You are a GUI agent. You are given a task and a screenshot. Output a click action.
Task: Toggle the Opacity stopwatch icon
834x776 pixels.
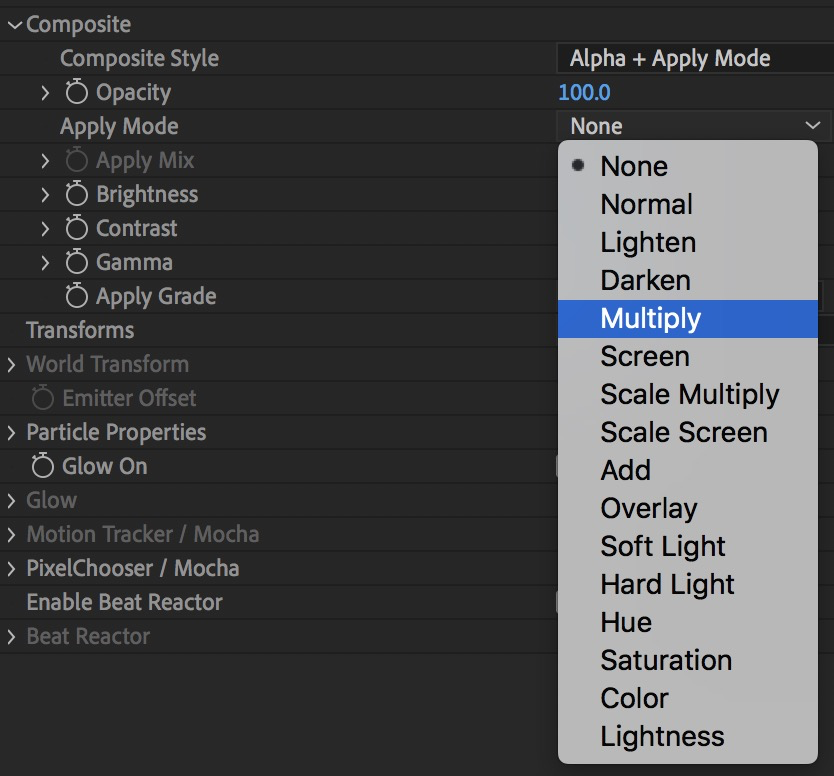pos(77,93)
